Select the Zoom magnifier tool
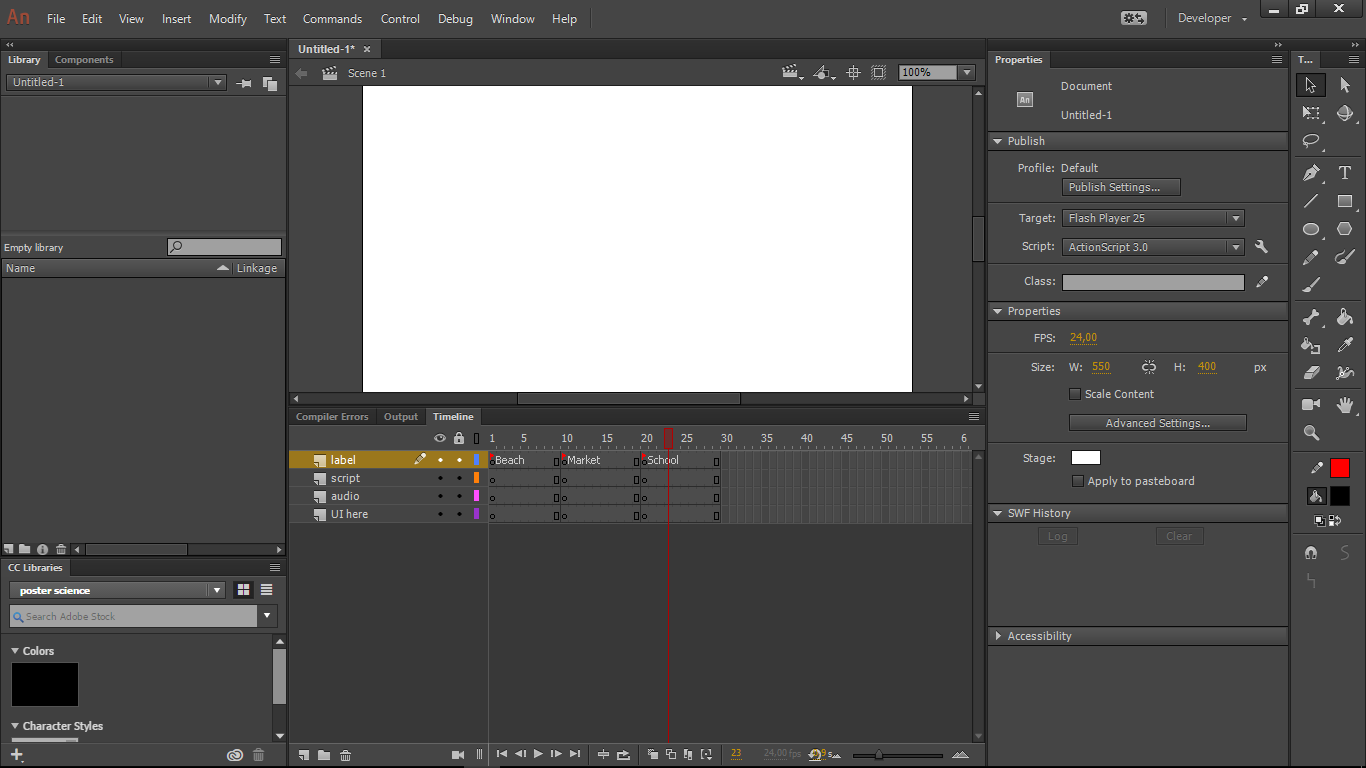The image size is (1366, 768). coord(1311,433)
